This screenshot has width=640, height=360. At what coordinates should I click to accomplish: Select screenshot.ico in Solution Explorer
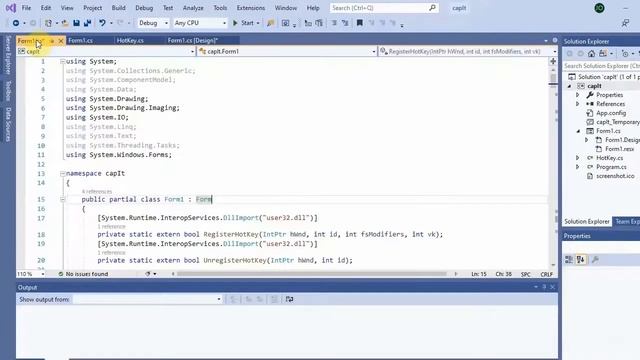(615, 176)
